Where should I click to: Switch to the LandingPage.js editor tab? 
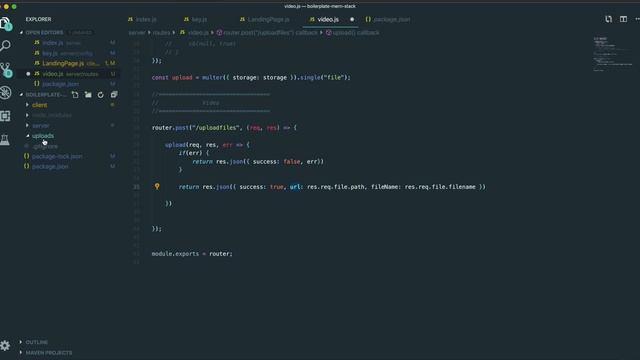pyautogui.click(x=264, y=19)
